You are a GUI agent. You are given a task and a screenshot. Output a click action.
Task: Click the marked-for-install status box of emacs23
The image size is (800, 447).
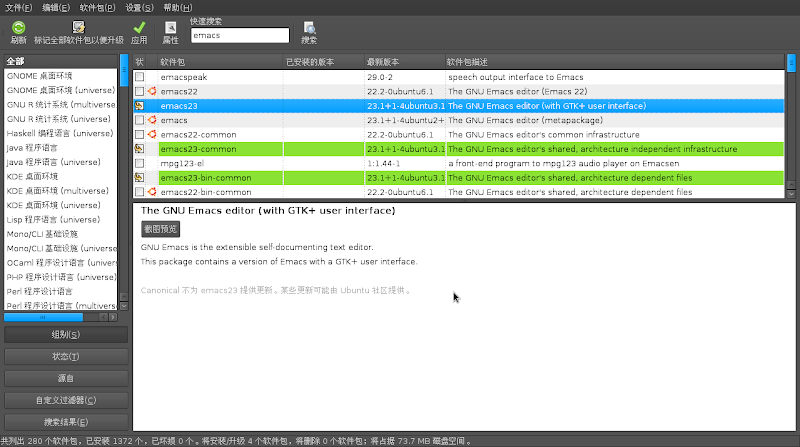click(139, 106)
